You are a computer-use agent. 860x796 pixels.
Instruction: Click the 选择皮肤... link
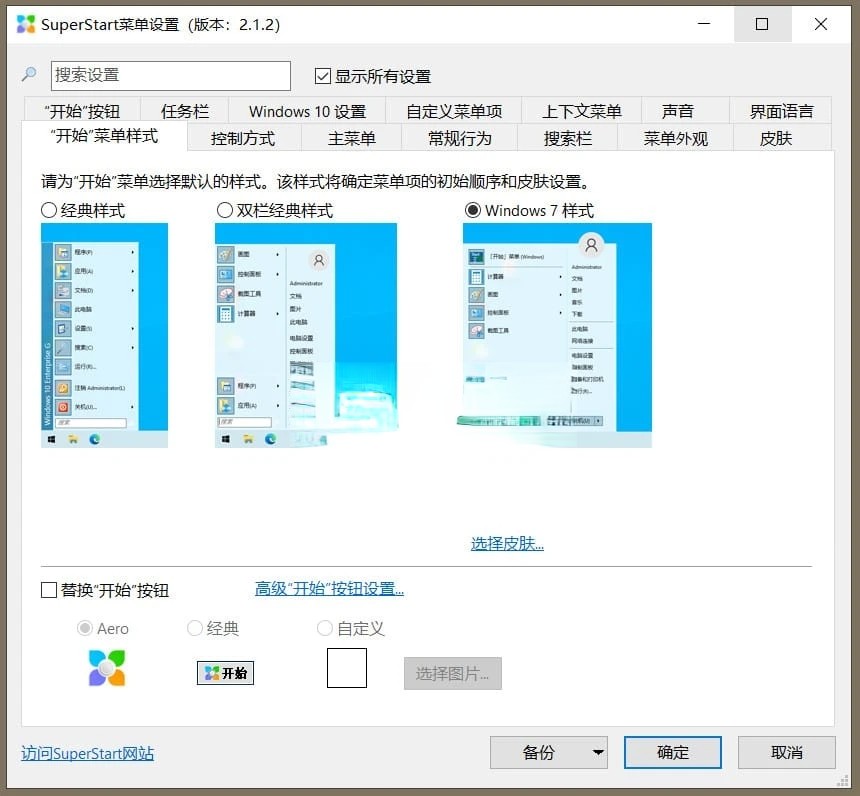[x=507, y=544]
